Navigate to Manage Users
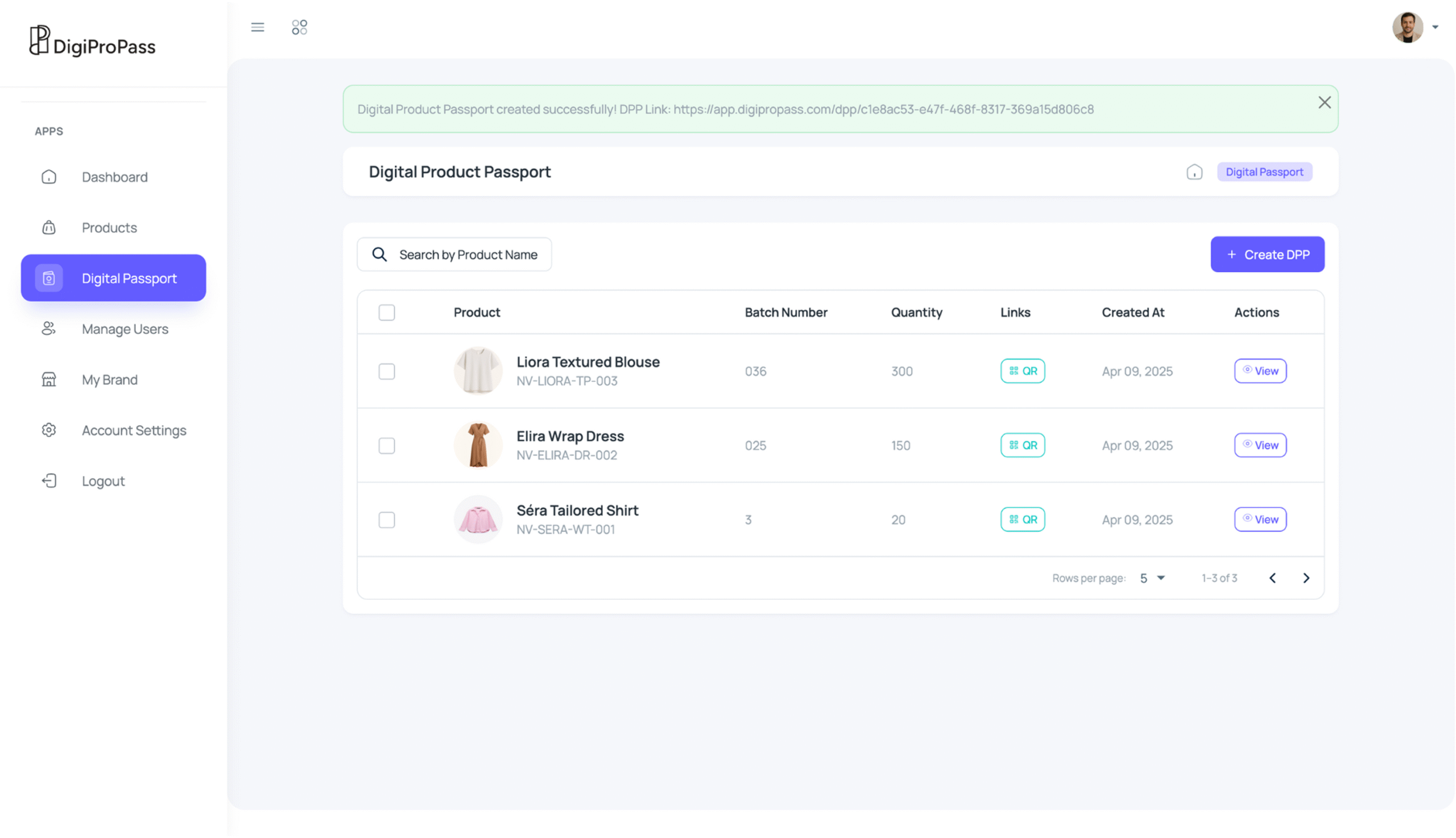Image resolution: width=1456 pixels, height=838 pixels. point(125,329)
